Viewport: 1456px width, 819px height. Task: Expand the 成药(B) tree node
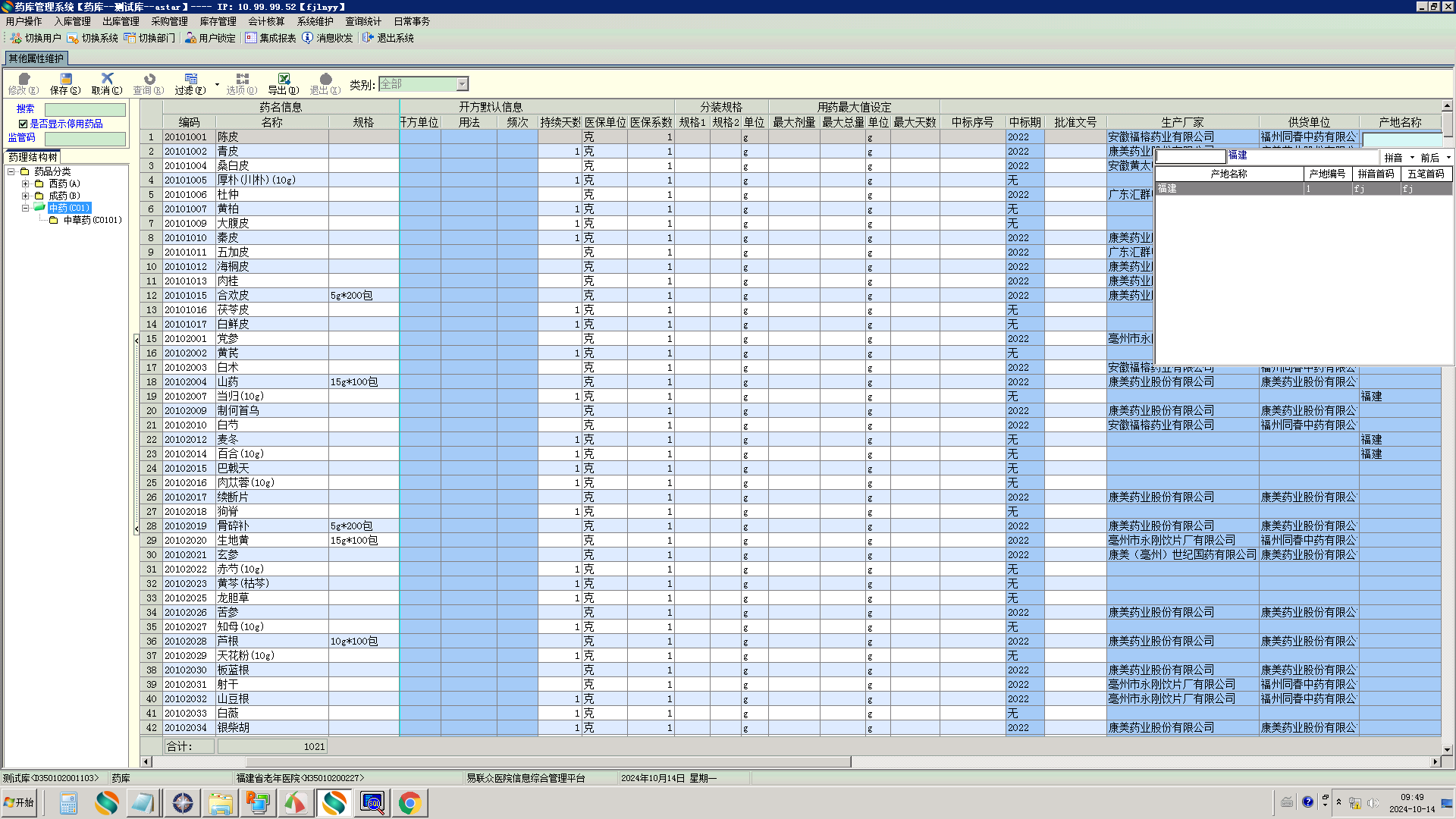[x=25, y=196]
